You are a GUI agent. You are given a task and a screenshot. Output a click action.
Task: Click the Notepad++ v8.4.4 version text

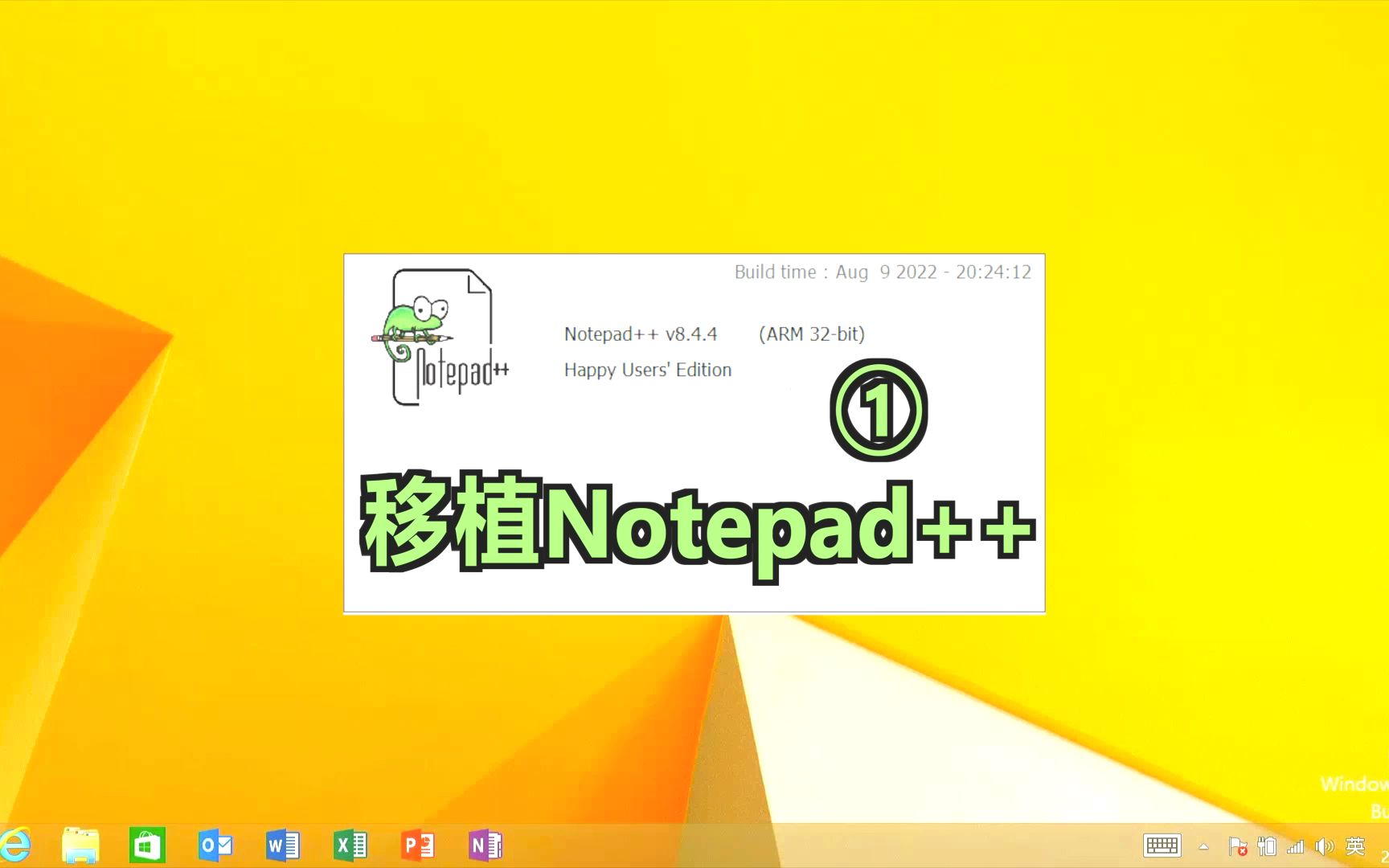(x=639, y=334)
